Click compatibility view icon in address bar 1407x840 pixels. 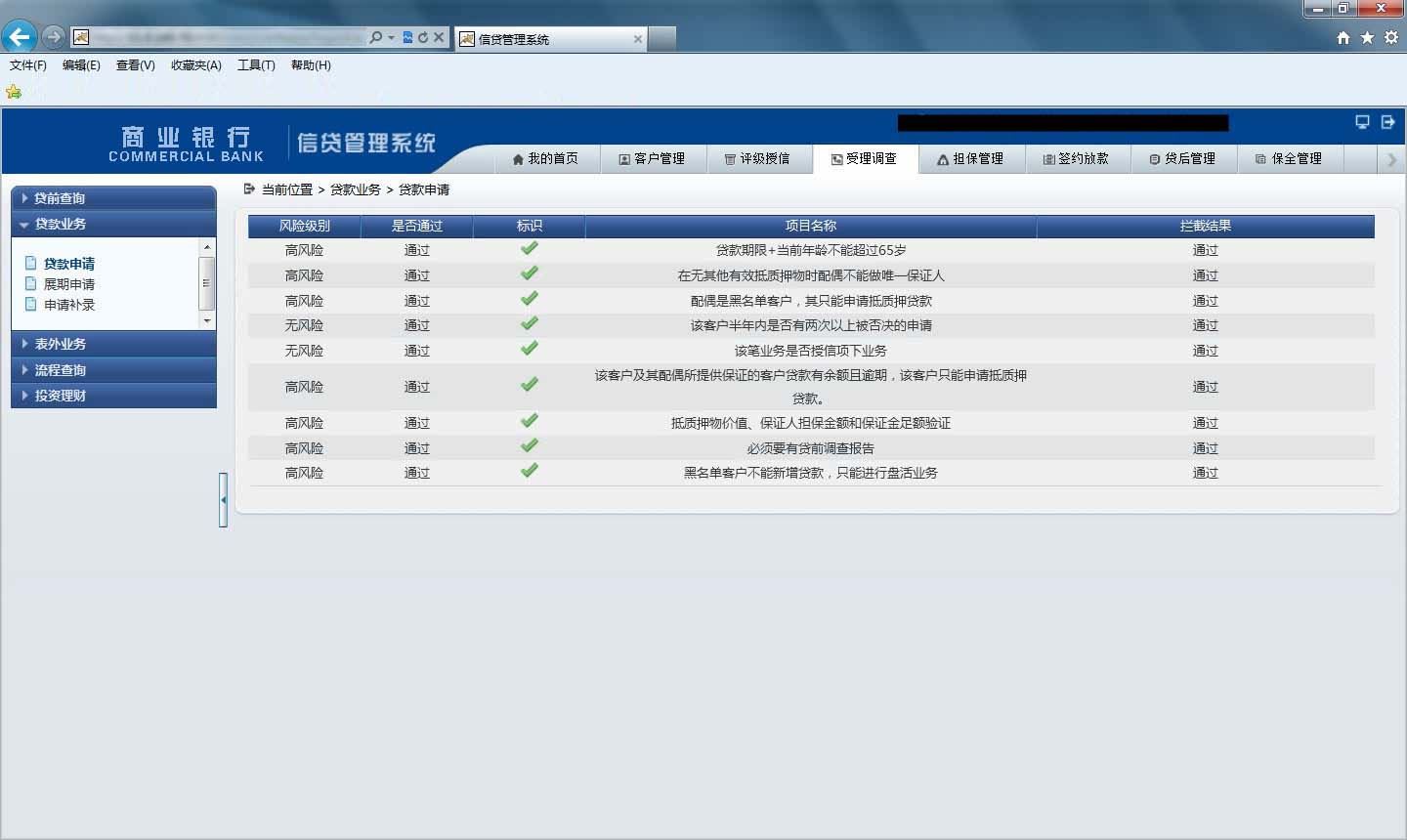(407, 37)
